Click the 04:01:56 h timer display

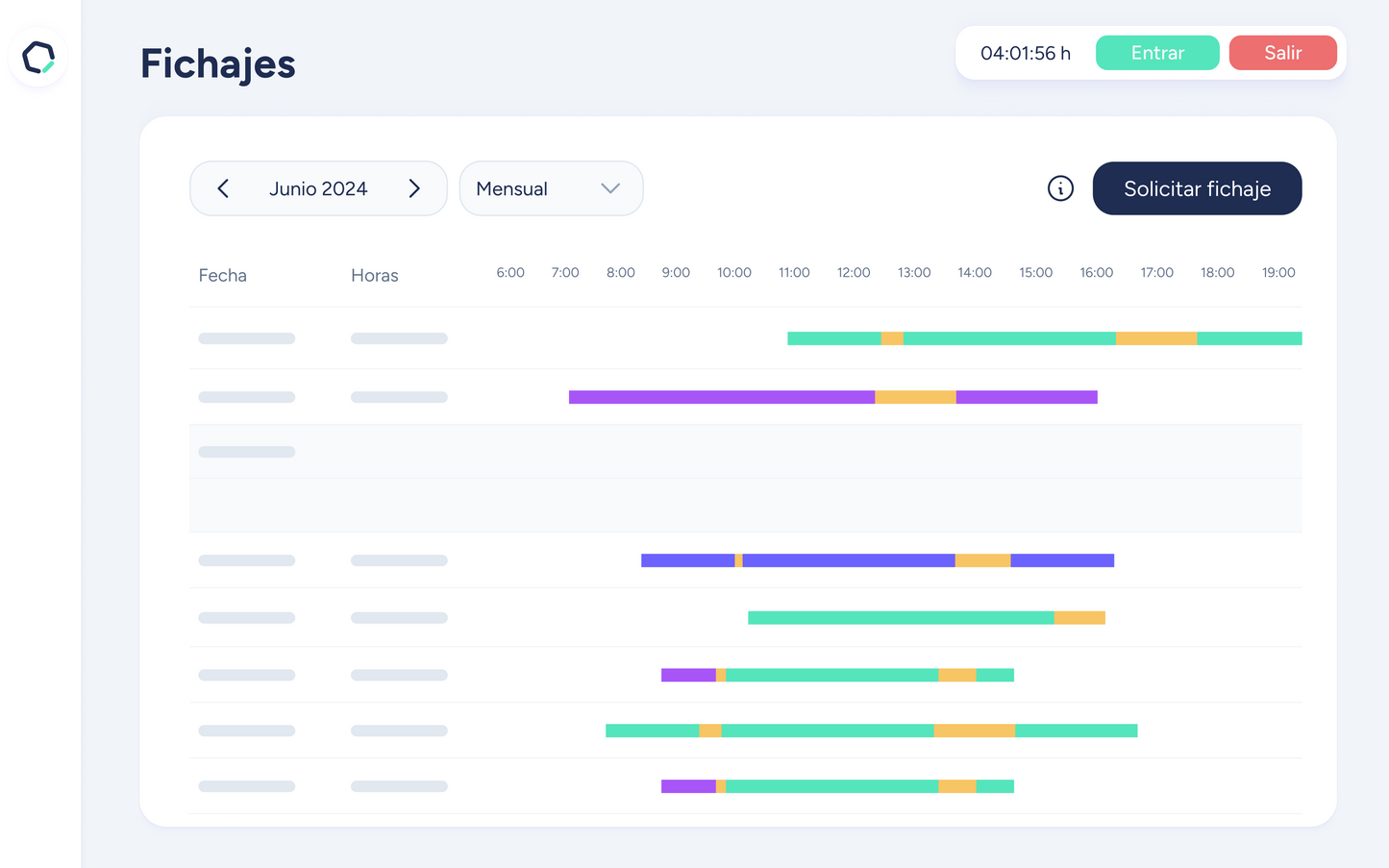pyautogui.click(x=1025, y=53)
